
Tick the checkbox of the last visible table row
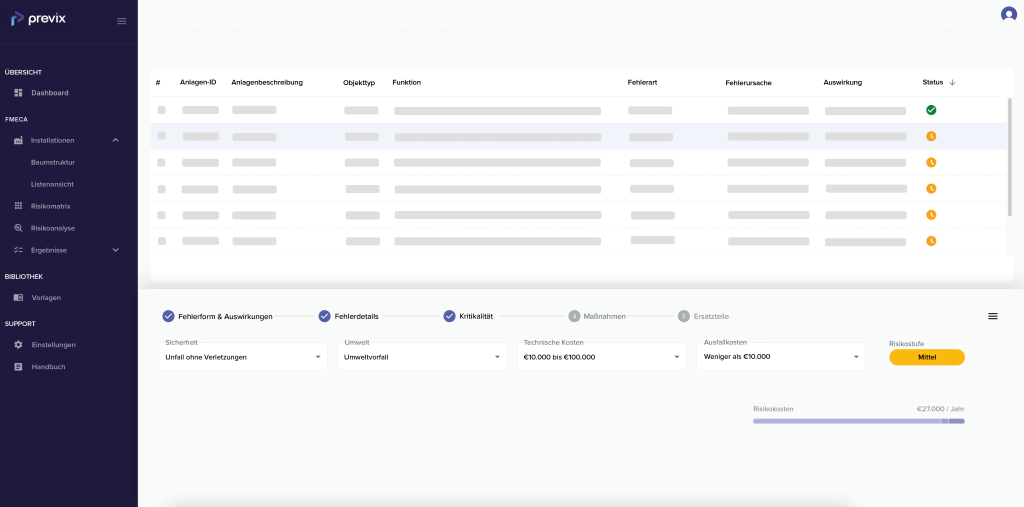161,240
